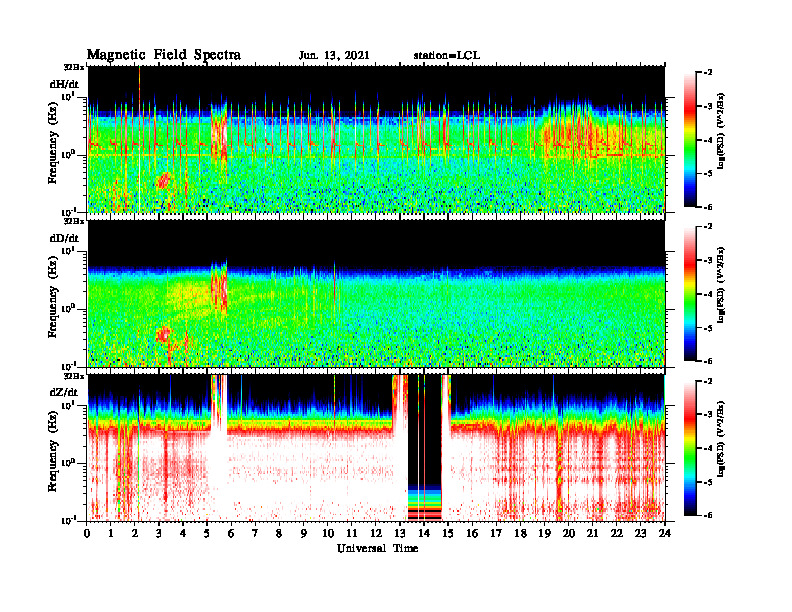Viewport: 792px width, 612px height.
Task: Click hour 12 on the Universal Time axis
Action: click(376, 534)
